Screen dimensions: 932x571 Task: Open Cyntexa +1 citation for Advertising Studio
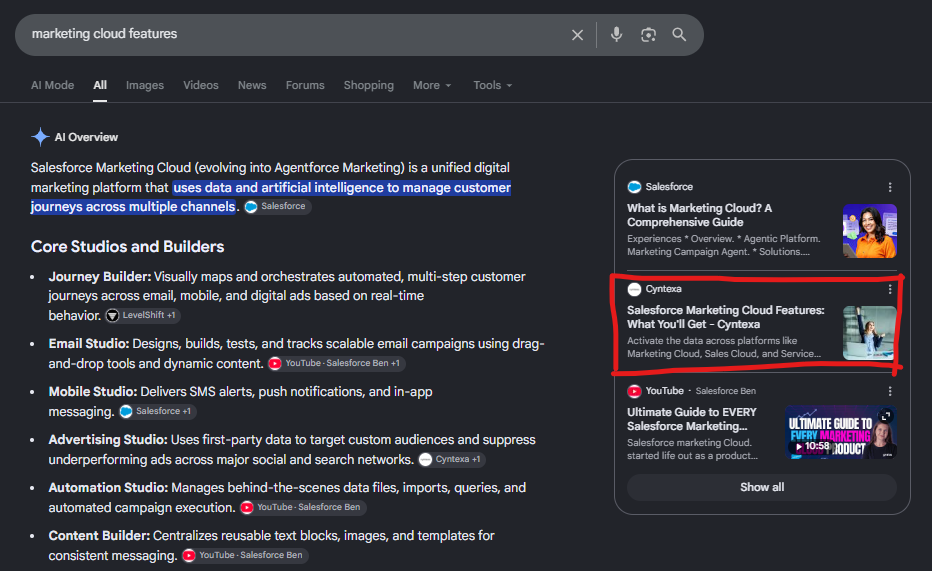[451, 459]
